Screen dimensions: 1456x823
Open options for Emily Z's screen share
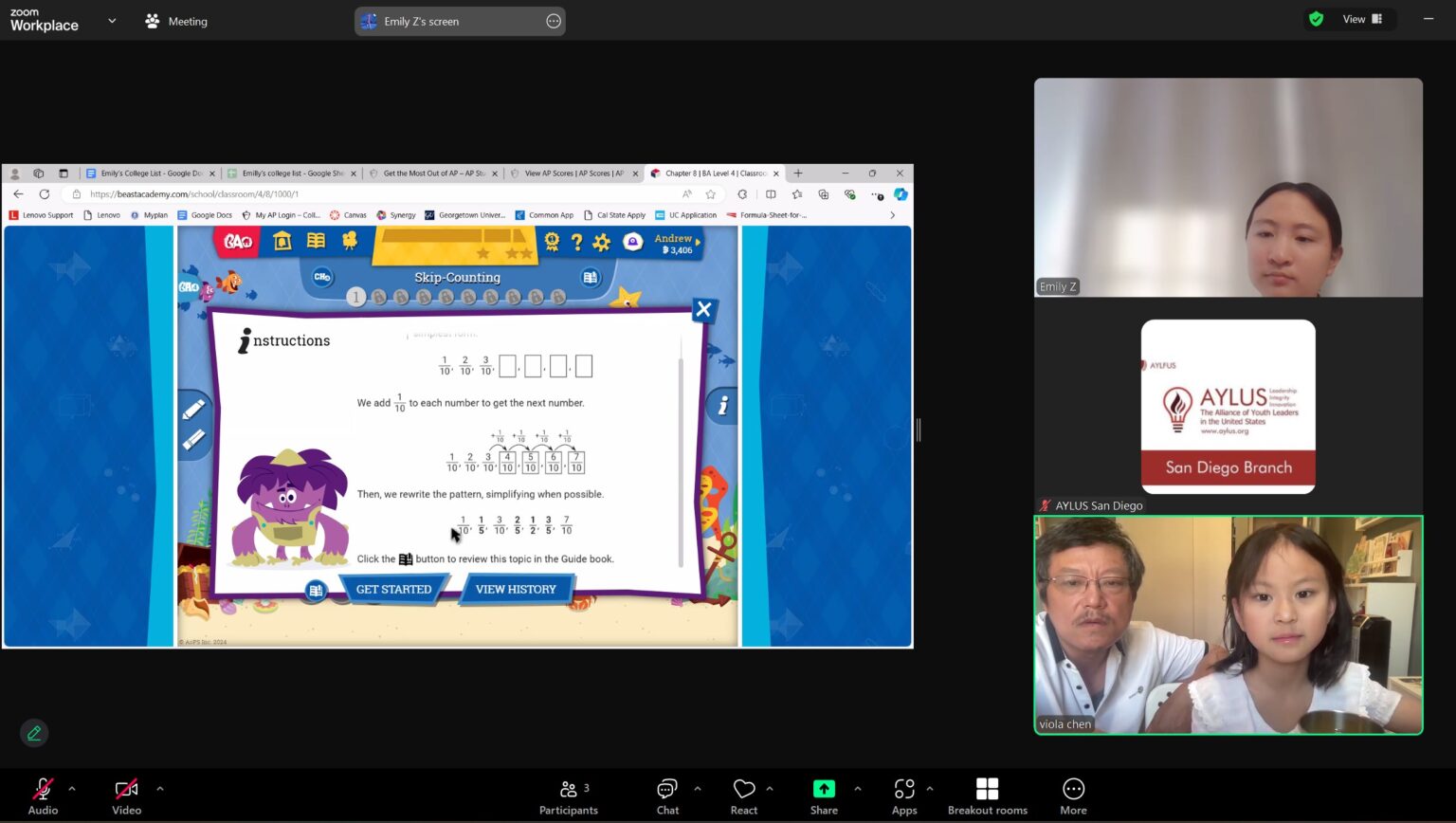[554, 21]
